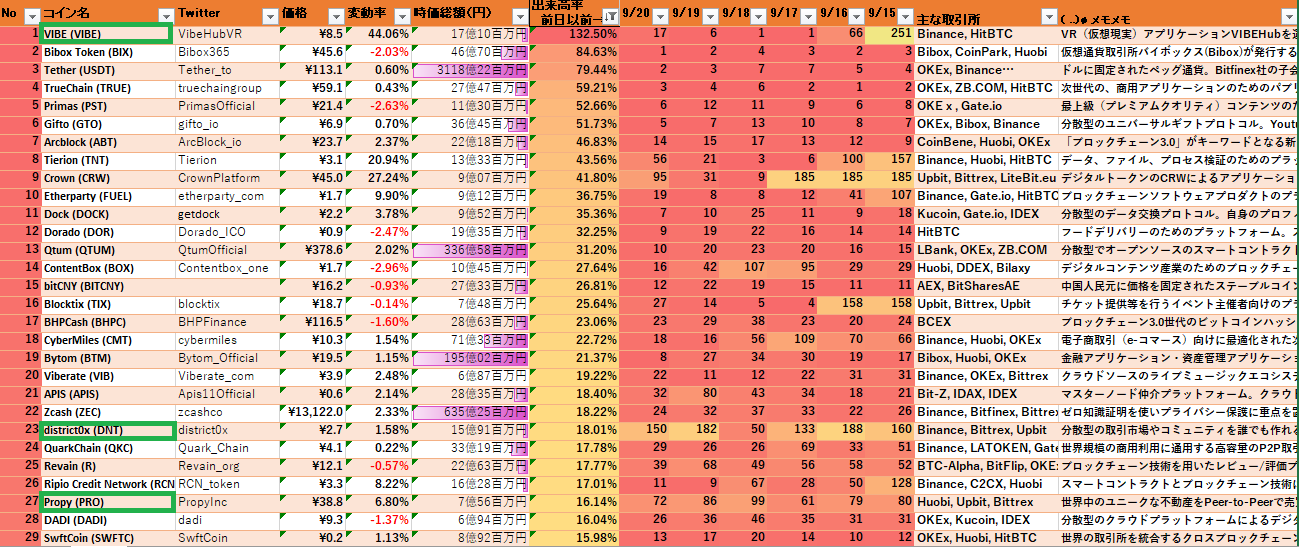Image resolution: width=1299 pixels, height=547 pixels.
Task: Open the 9/20 column filter dropdown
Action: point(659,16)
